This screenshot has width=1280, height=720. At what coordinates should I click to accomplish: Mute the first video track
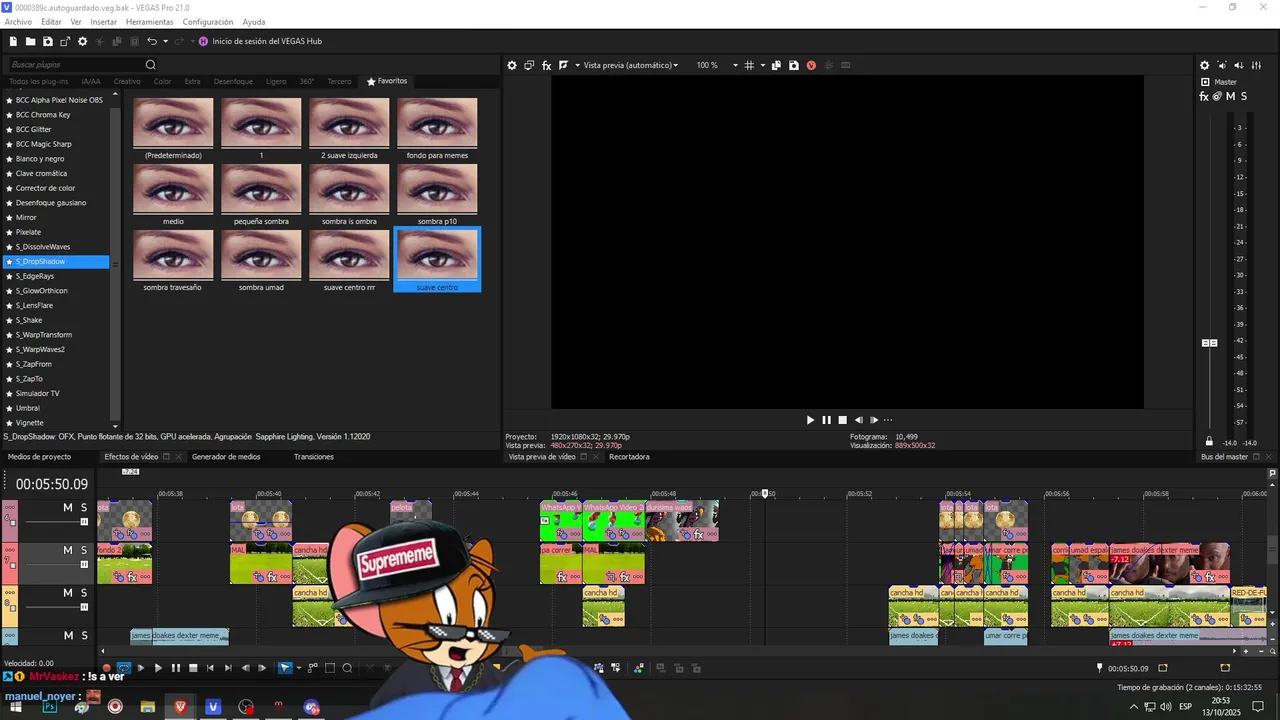[x=68, y=508]
